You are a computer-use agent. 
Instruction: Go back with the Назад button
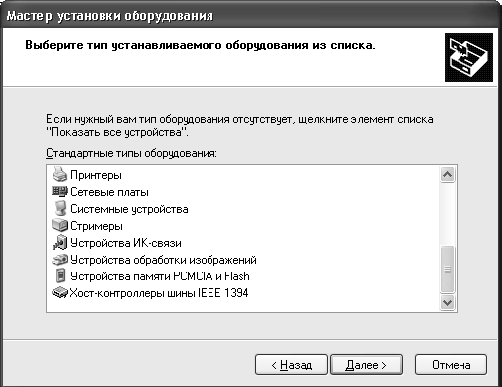point(291,365)
